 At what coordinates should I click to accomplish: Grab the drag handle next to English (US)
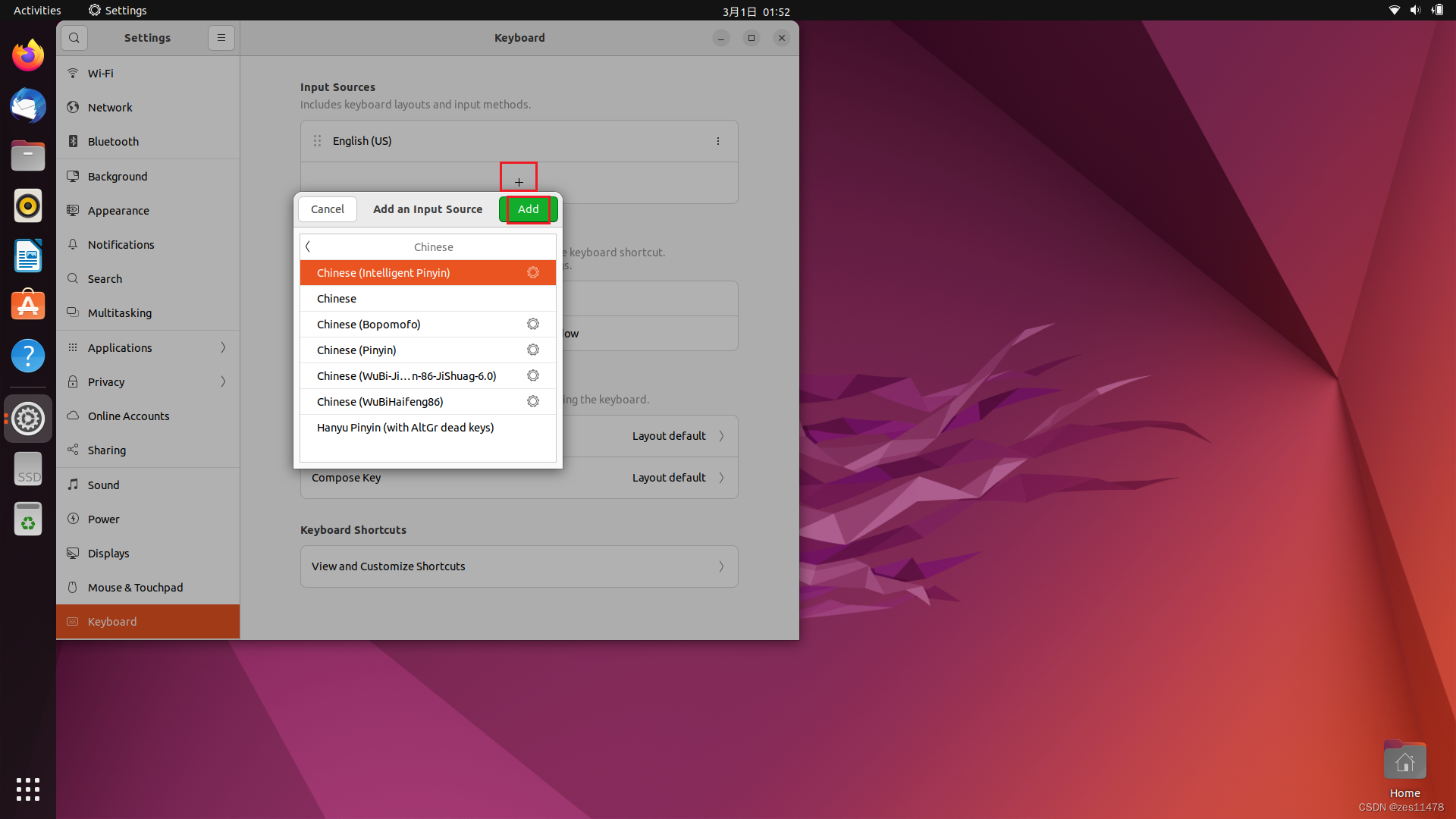coord(318,140)
